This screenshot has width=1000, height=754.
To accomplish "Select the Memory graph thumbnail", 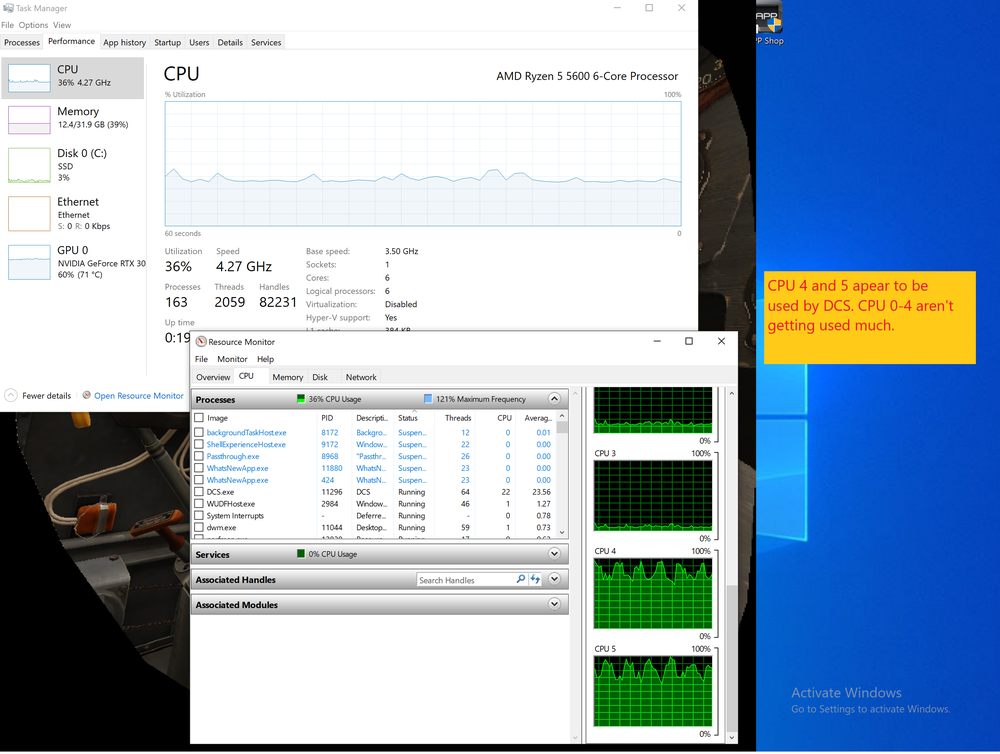I will 29,120.
